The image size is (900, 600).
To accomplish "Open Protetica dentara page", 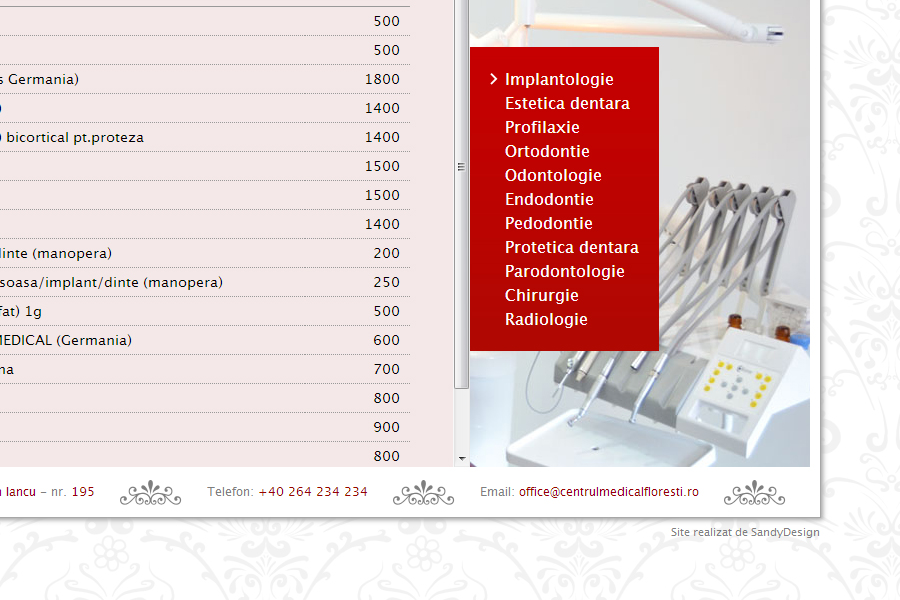I will tap(571, 247).
